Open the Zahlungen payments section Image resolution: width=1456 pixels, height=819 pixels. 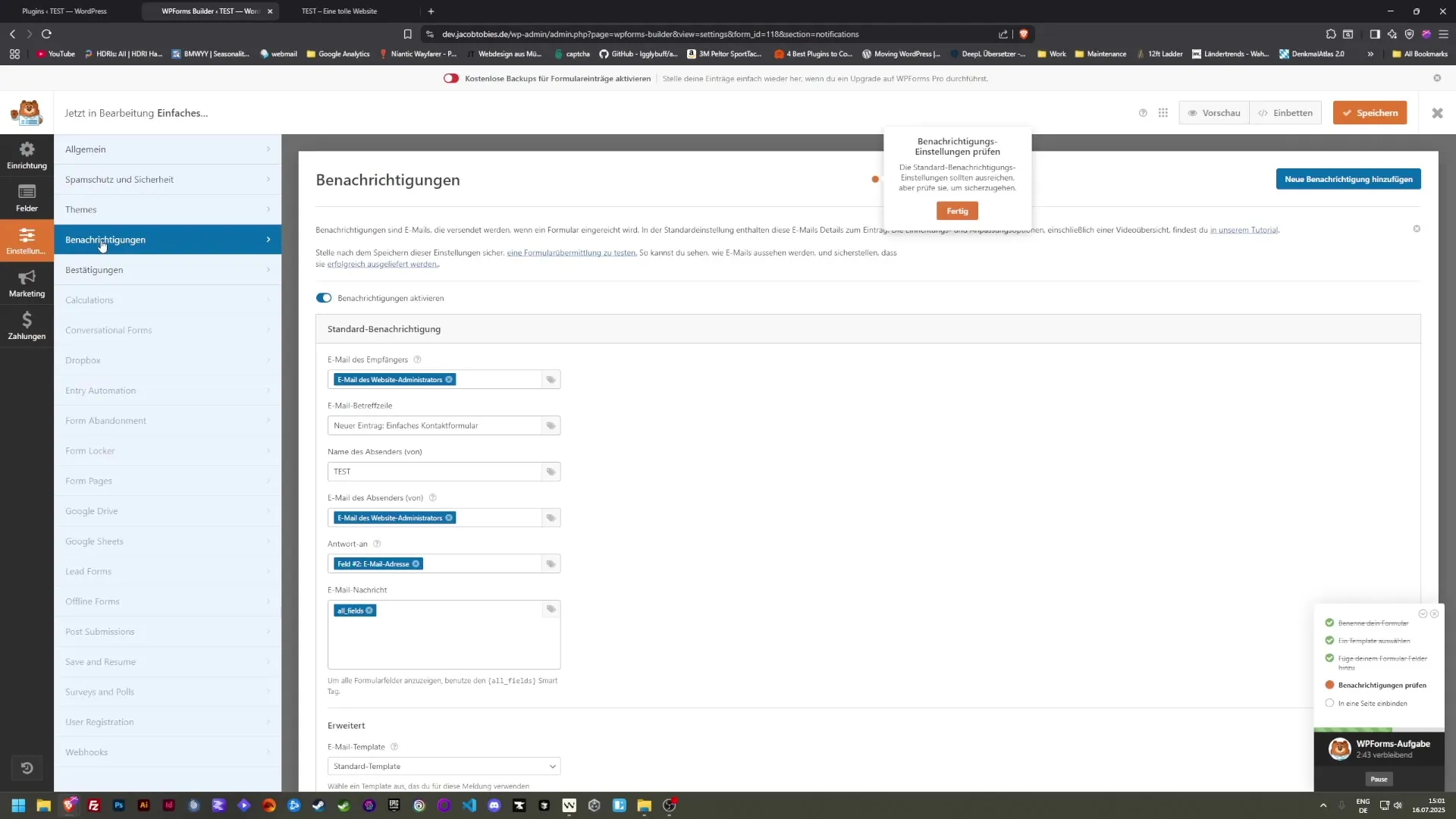[27, 325]
